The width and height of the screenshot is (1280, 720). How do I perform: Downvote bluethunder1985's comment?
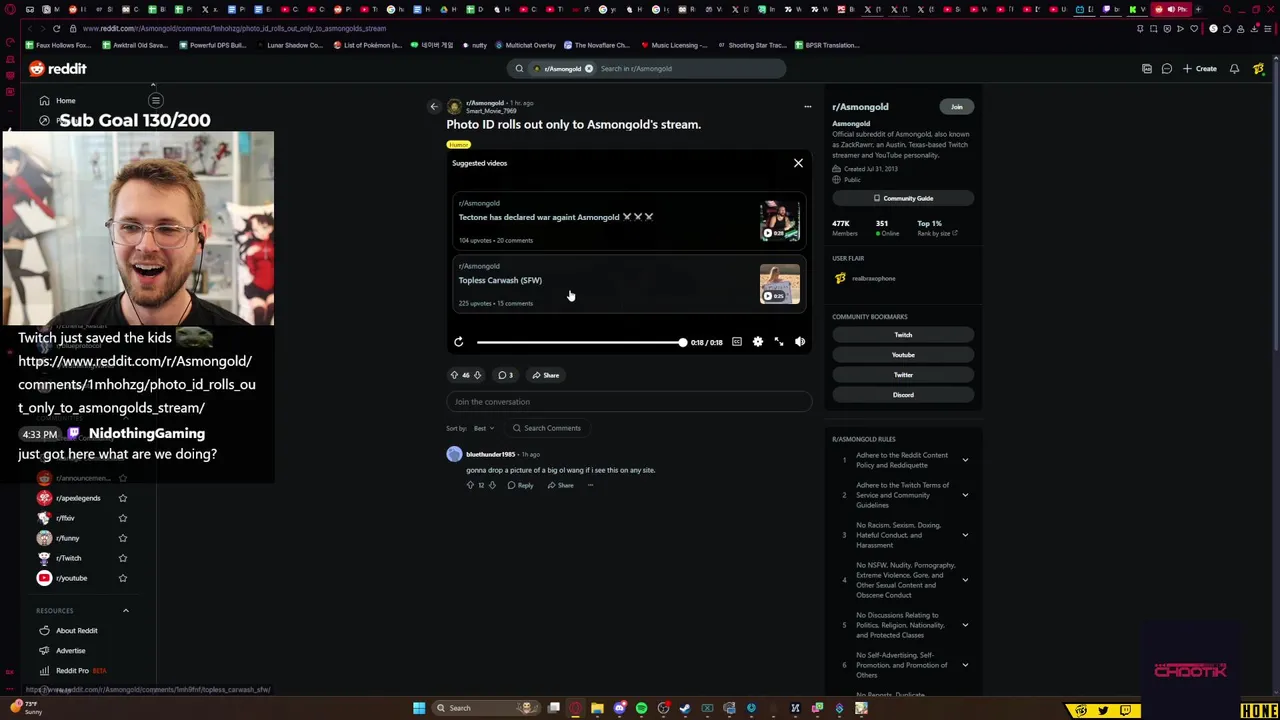[492, 485]
